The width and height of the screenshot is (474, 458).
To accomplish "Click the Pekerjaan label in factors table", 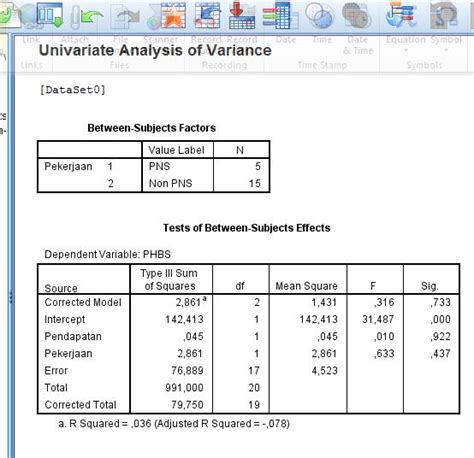I will point(68,166).
